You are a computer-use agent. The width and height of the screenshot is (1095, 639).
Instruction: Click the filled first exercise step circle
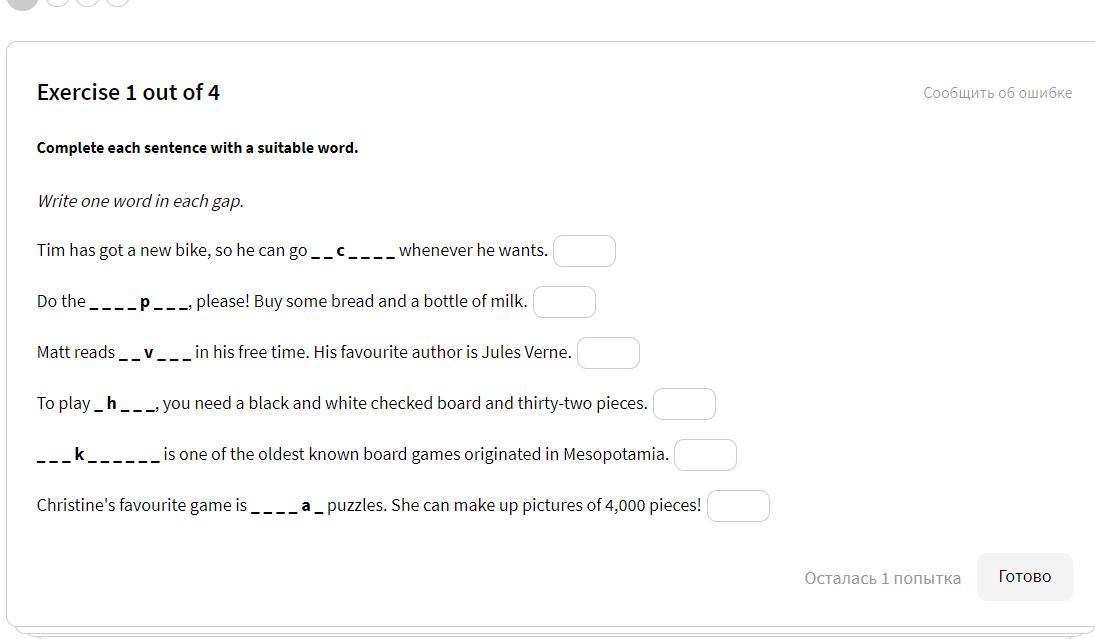tap(22, 1)
